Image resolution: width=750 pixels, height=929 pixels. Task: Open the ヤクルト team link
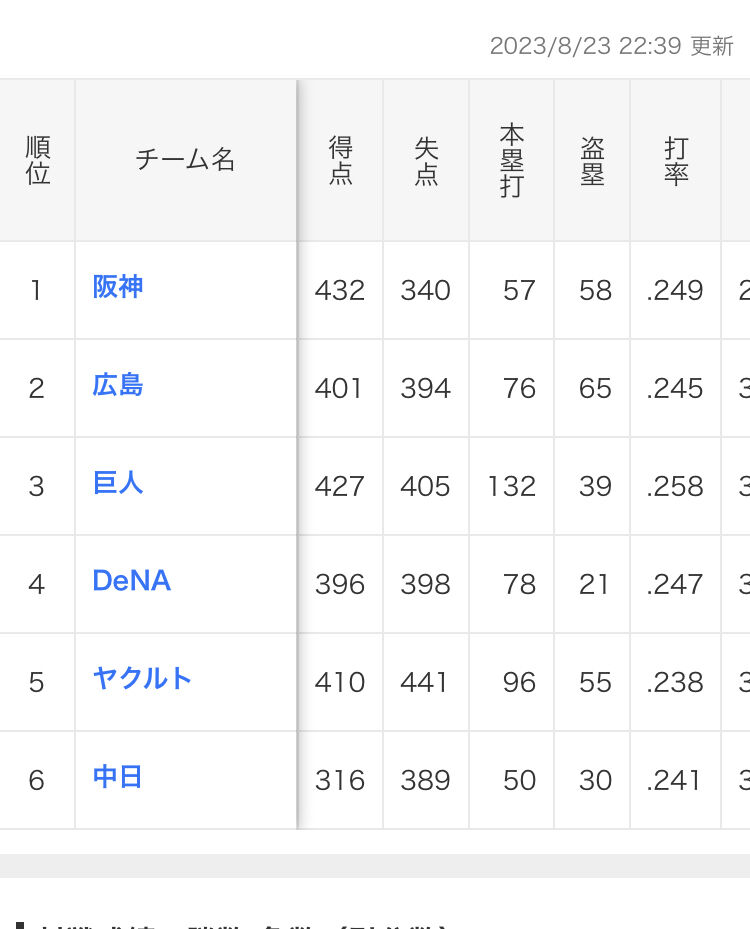coord(142,678)
